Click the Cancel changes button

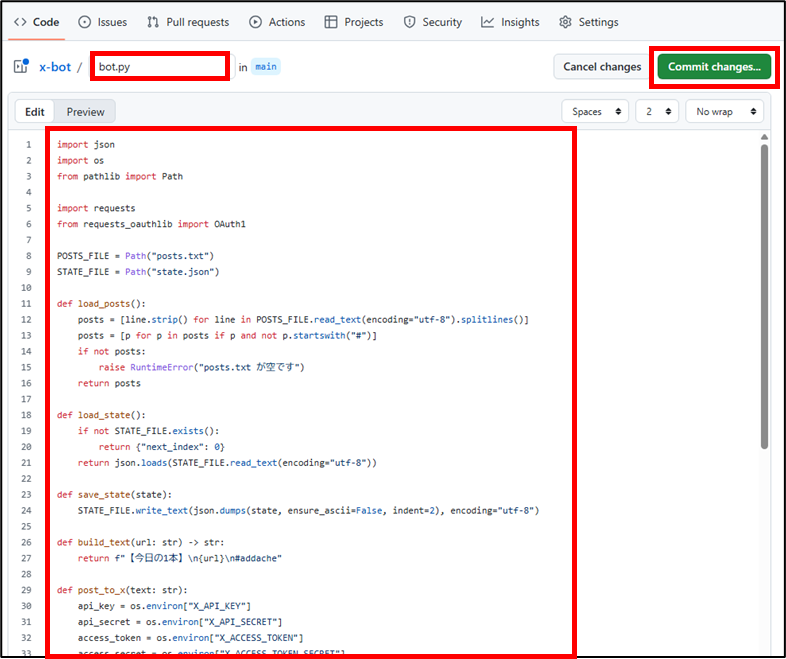(602, 67)
